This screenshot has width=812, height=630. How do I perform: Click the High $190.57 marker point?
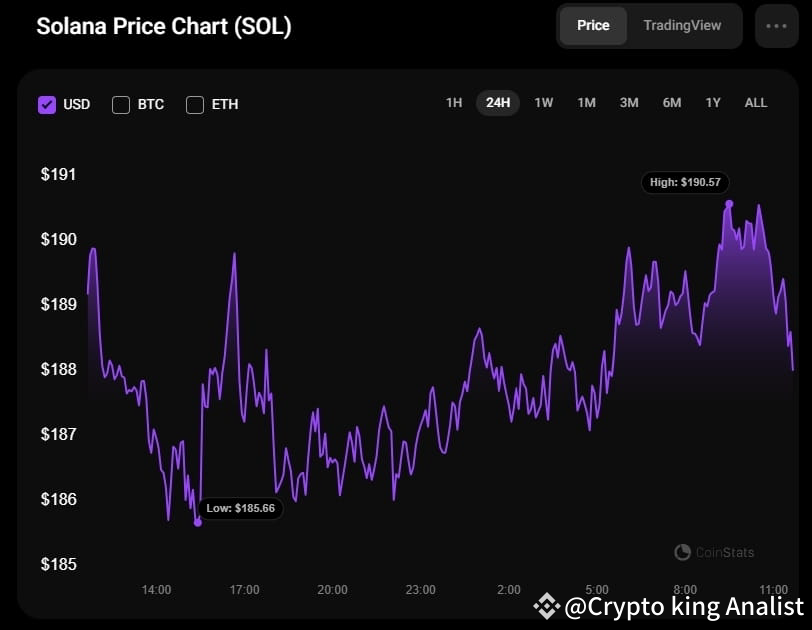[729, 204]
